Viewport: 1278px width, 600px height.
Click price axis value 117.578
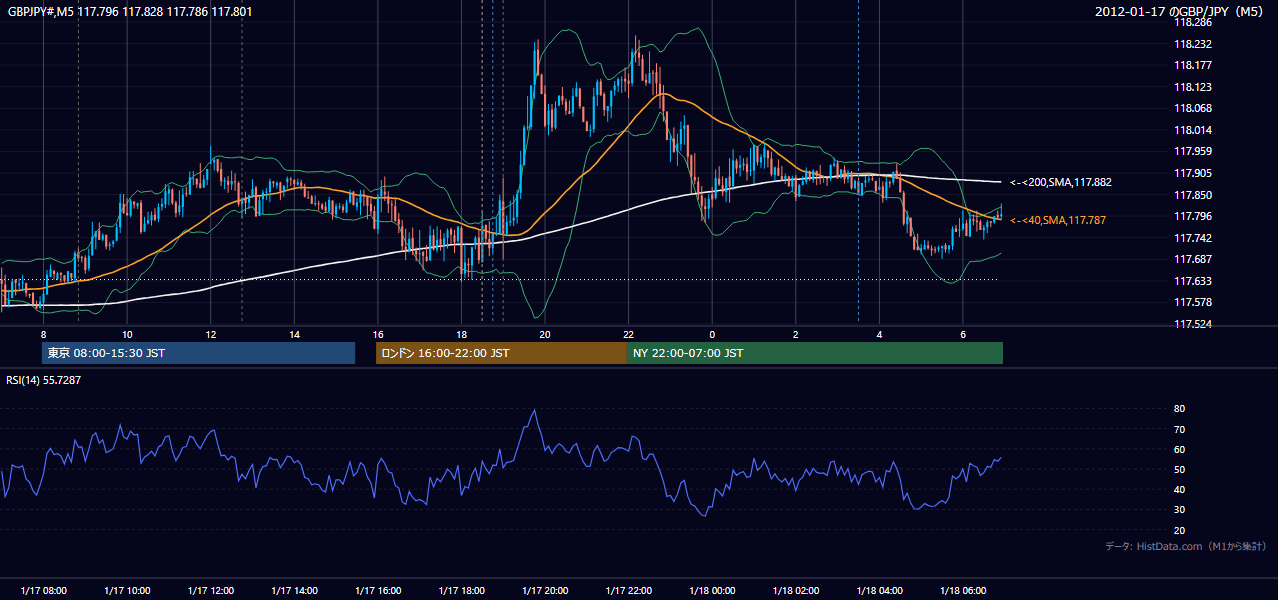pos(1192,302)
